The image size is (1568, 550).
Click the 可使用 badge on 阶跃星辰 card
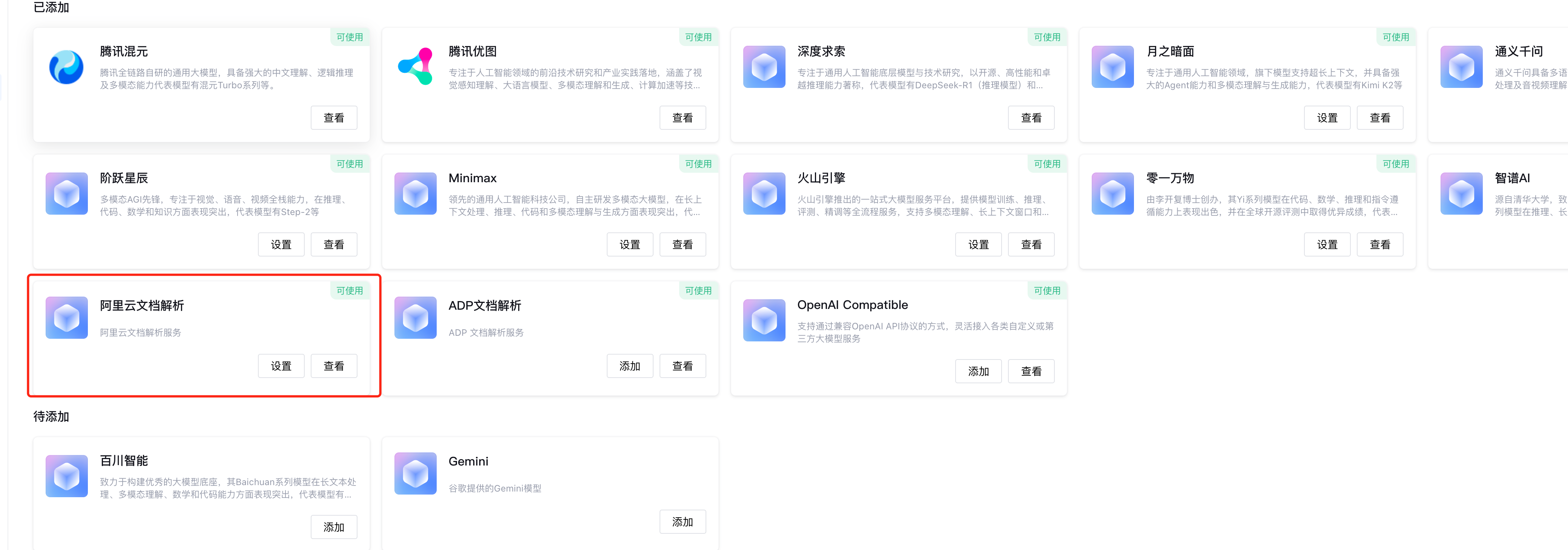coord(350,164)
